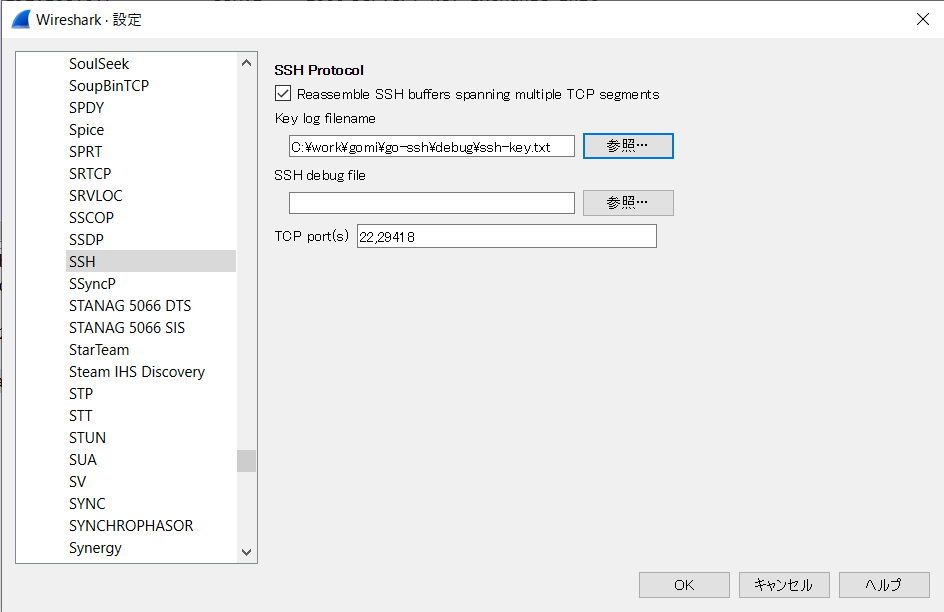Click the キャンセル button

coord(784,584)
